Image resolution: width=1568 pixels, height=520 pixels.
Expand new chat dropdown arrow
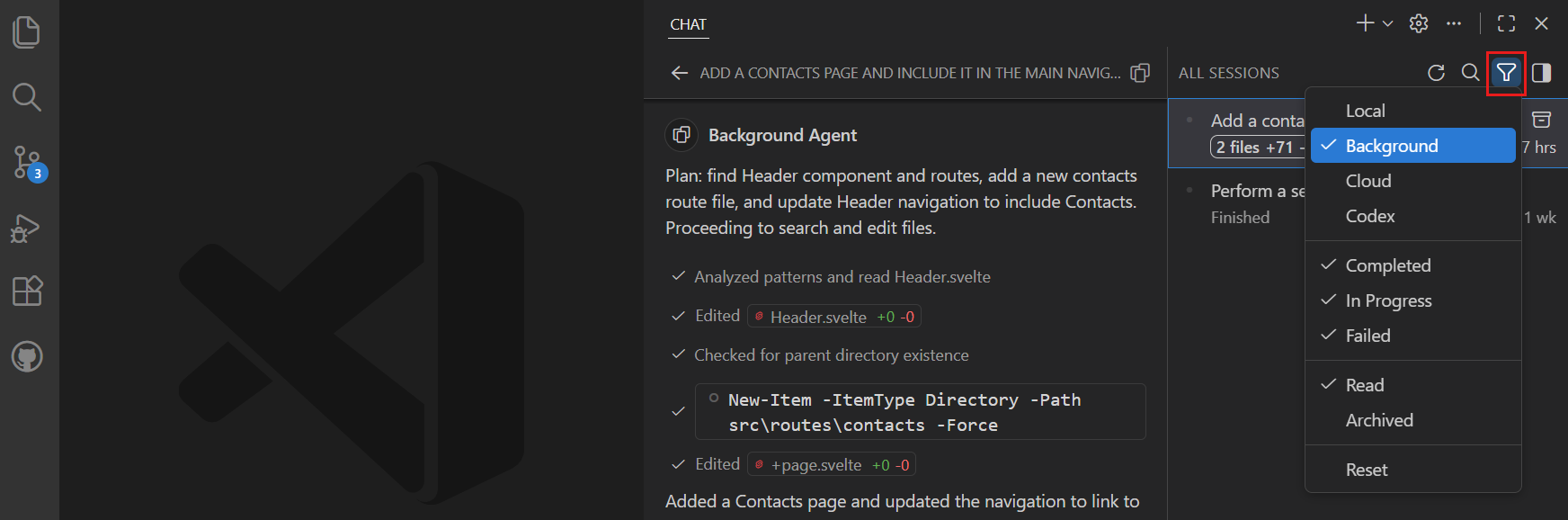1387,24
